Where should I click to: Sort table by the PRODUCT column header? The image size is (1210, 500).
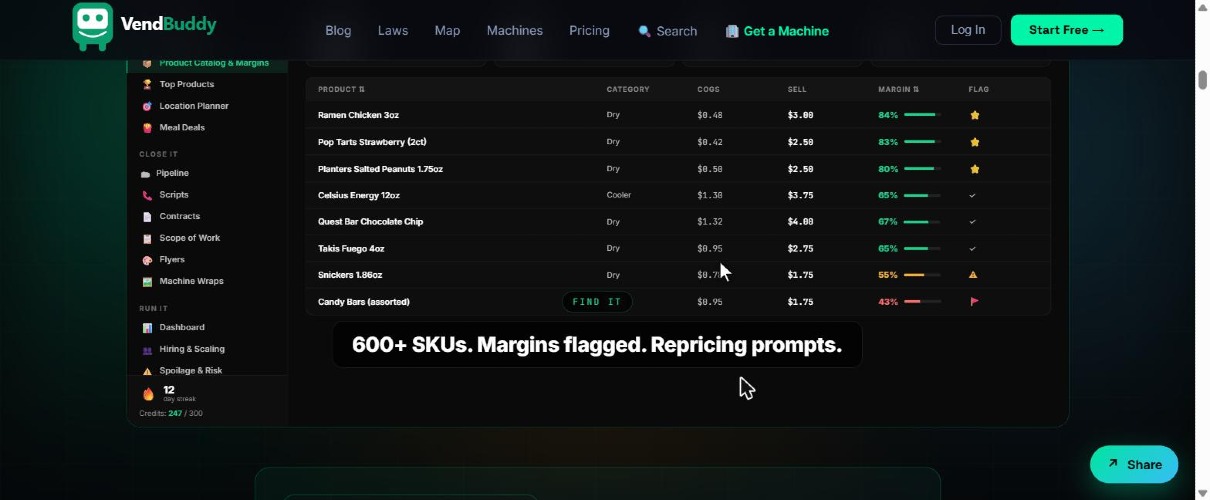tap(342, 90)
